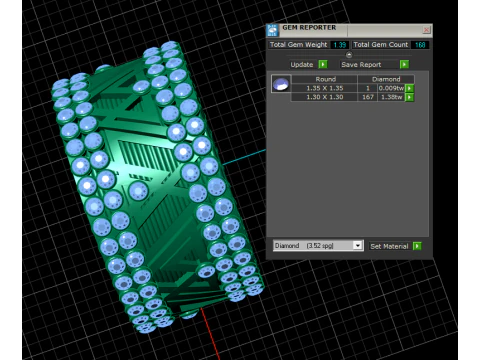Click the 1.38tw weight cell
Viewport: 480px width, 360px height.
pyautogui.click(x=391, y=97)
